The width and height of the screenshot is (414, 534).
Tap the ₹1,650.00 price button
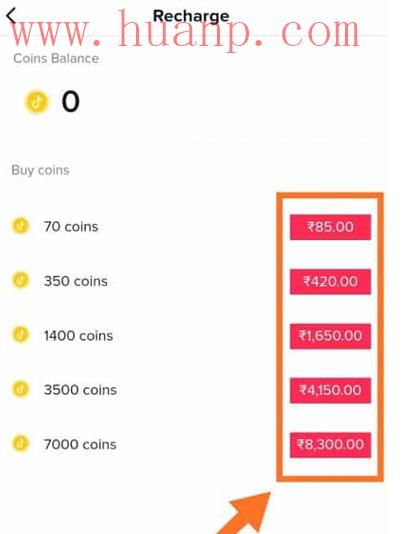[x=330, y=336]
